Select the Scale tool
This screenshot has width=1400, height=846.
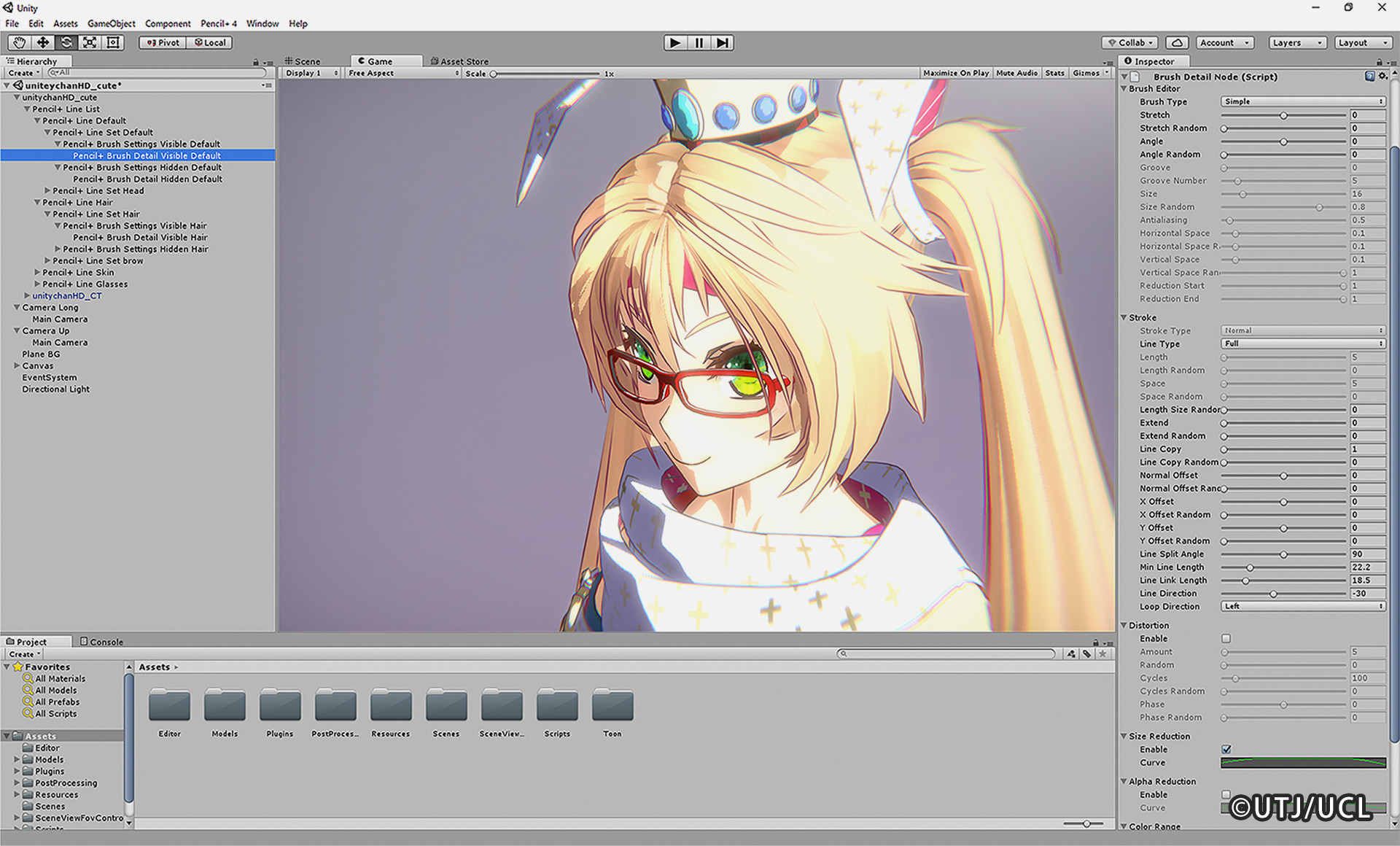point(90,42)
